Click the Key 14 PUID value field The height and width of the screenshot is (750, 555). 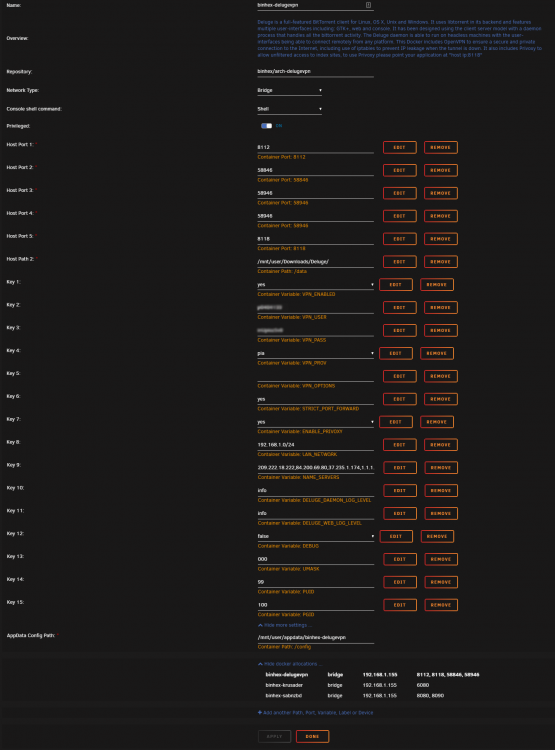click(x=315, y=583)
